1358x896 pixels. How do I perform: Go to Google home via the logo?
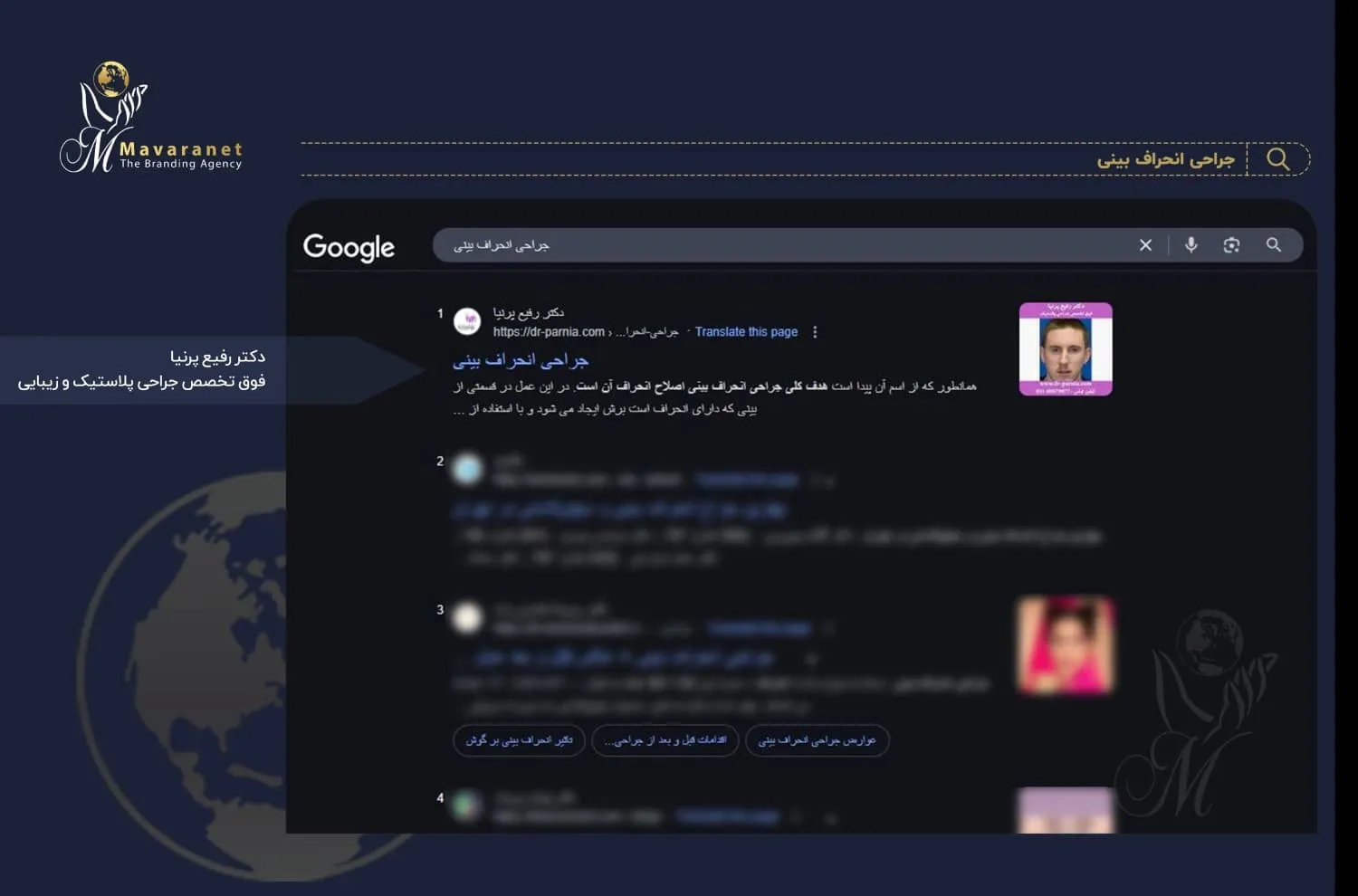(349, 247)
